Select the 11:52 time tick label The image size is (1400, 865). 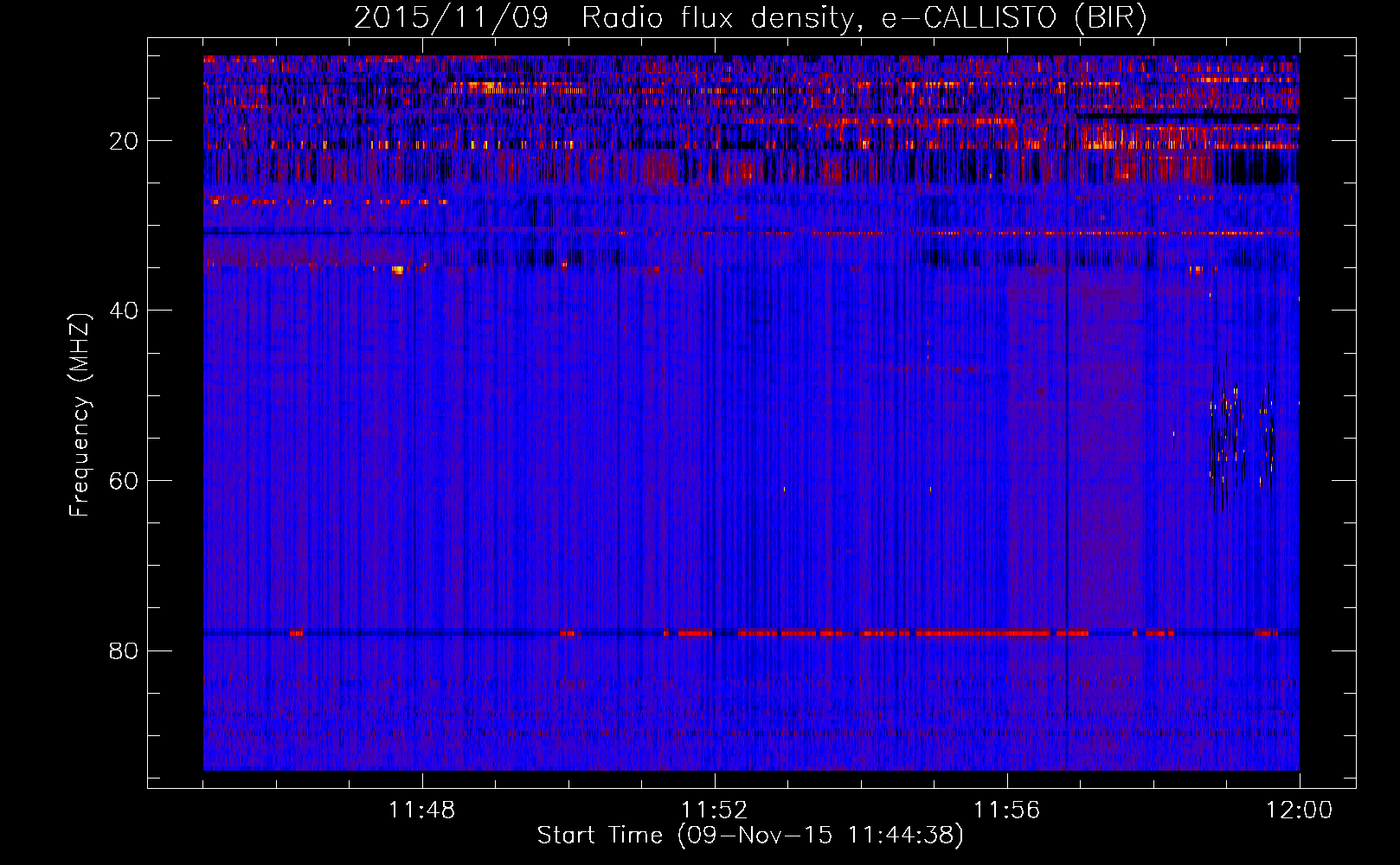click(x=715, y=811)
